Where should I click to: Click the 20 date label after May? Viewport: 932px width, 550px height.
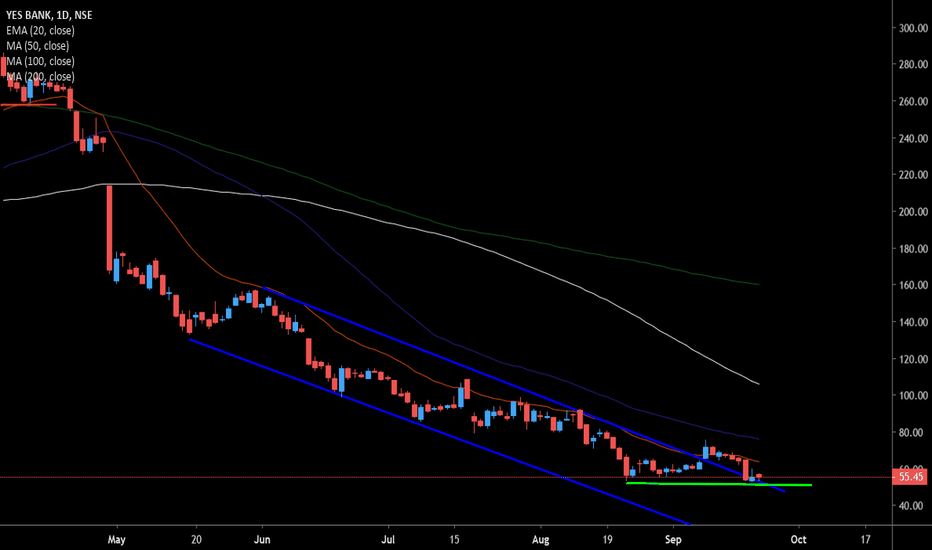pyautogui.click(x=196, y=540)
